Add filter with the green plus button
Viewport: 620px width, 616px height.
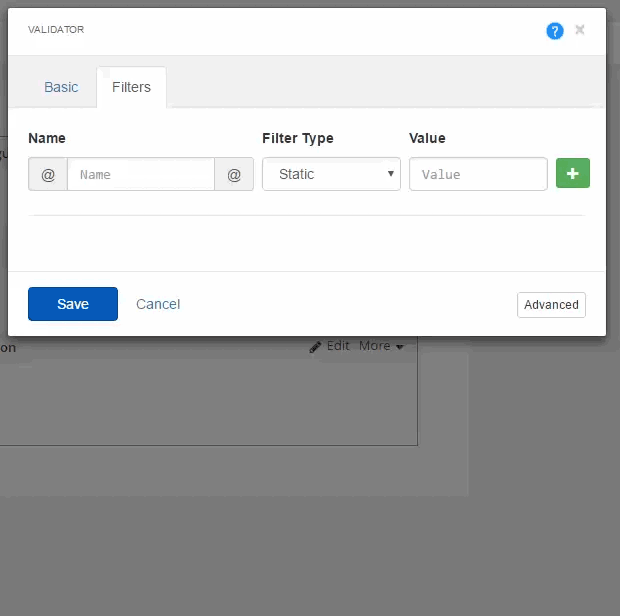[573, 173]
